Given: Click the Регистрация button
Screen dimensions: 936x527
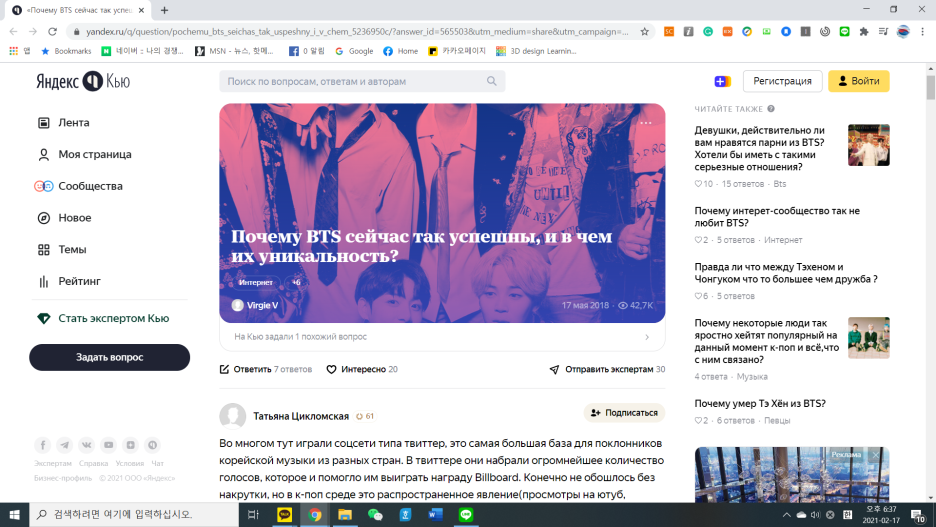Looking at the screenshot, I should pos(782,81).
